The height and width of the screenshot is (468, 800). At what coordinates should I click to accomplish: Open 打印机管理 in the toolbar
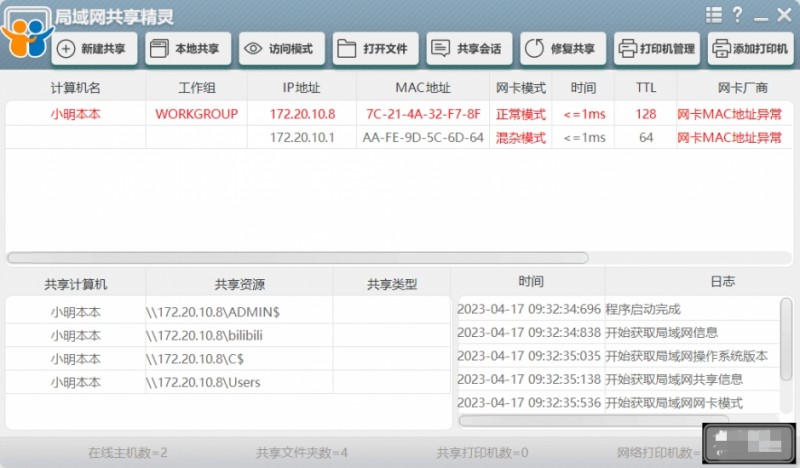657,48
